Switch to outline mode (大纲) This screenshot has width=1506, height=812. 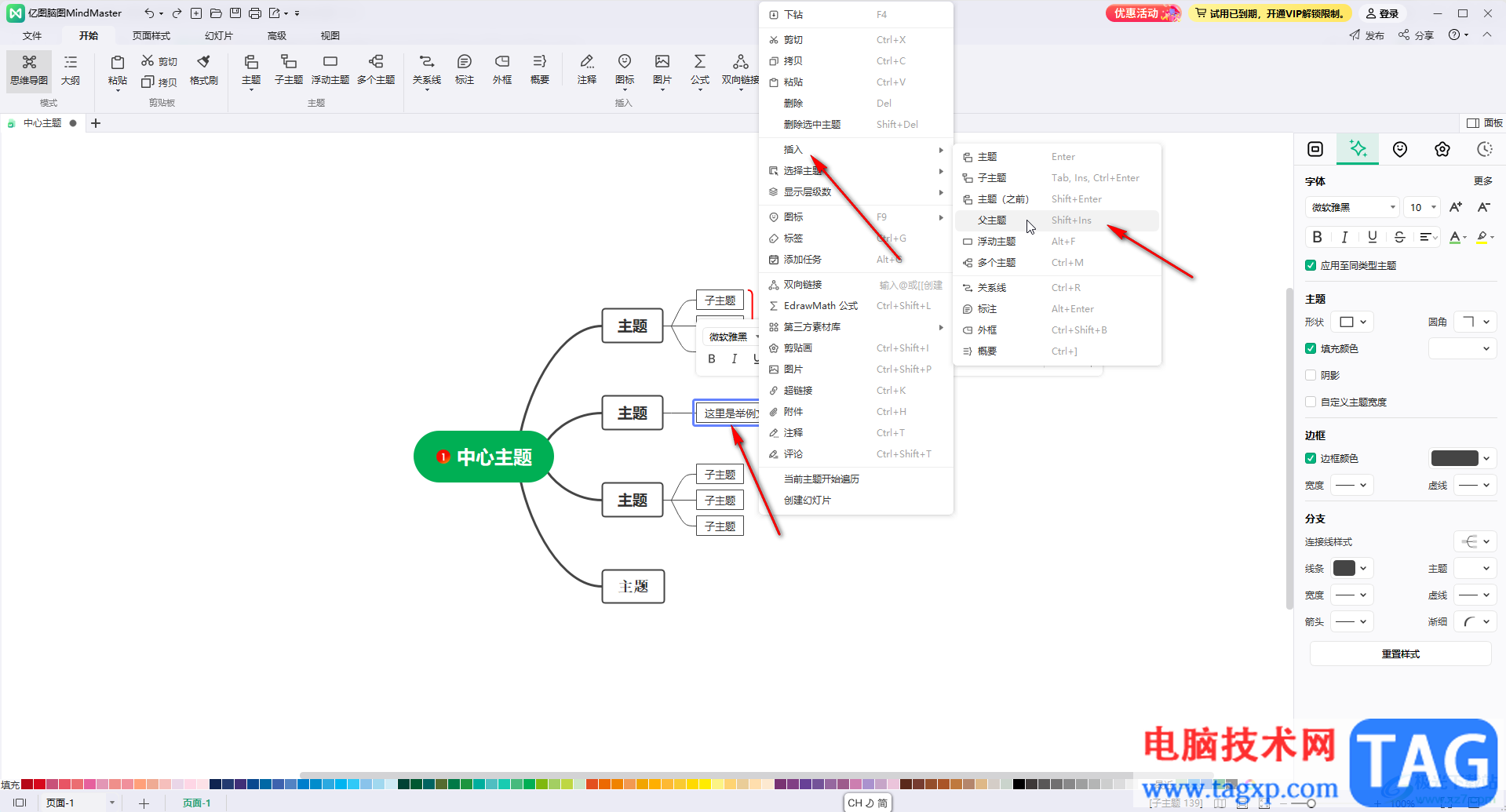point(71,71)
